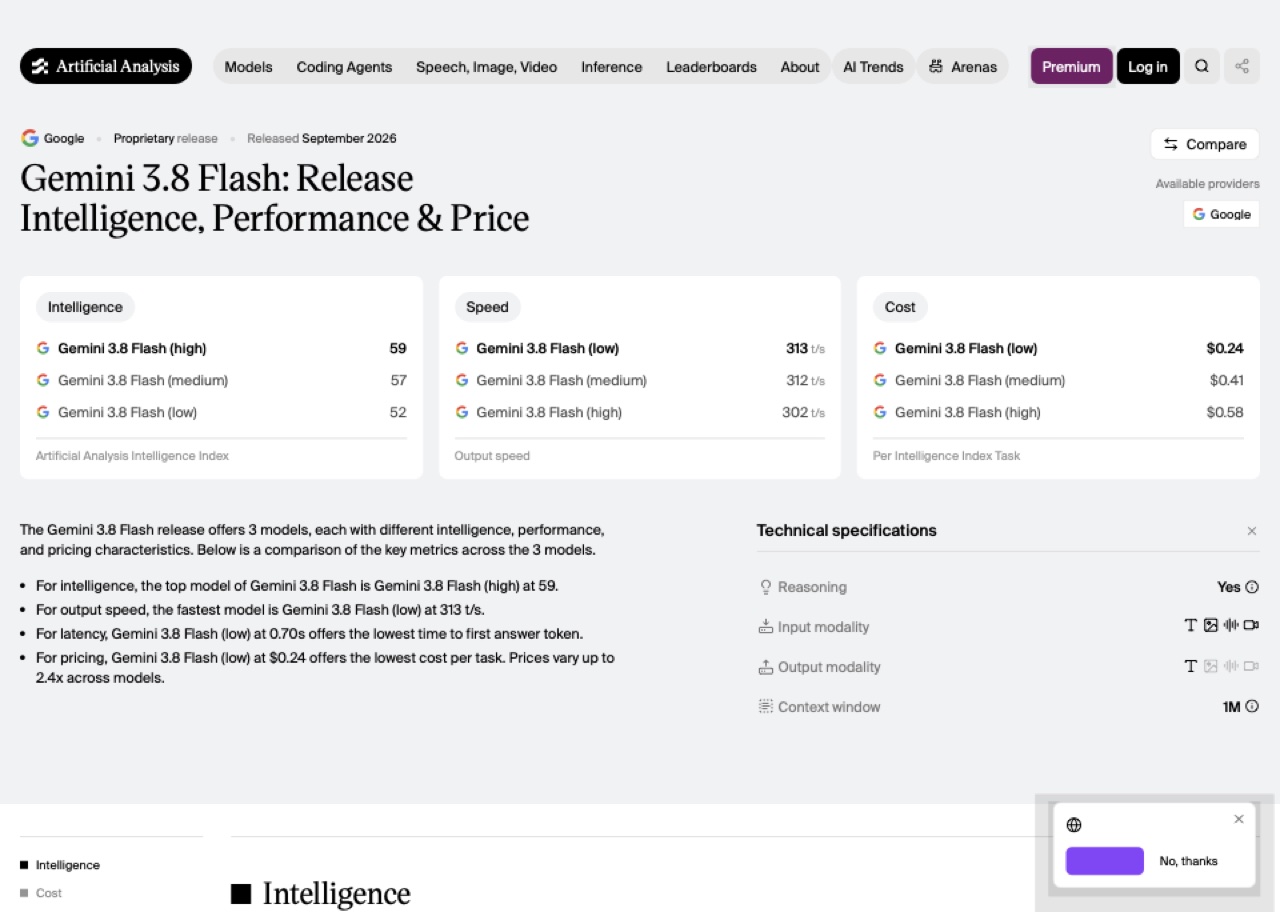The width and height of the screenshot is (1280, 912).
Task: Dismiss the bottom-right popup with its X
Action: (x=1239, y=819)
